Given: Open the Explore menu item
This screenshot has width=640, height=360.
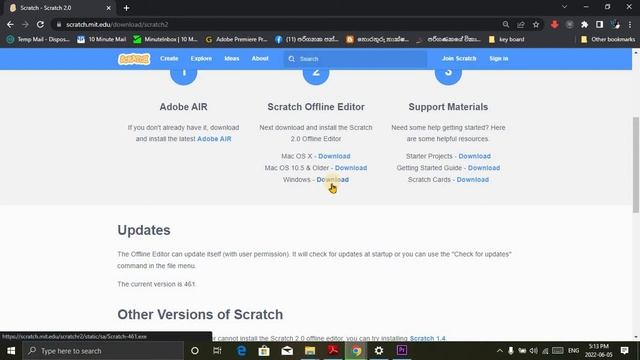Looking at the screenshot, I should tap(201, 59).
